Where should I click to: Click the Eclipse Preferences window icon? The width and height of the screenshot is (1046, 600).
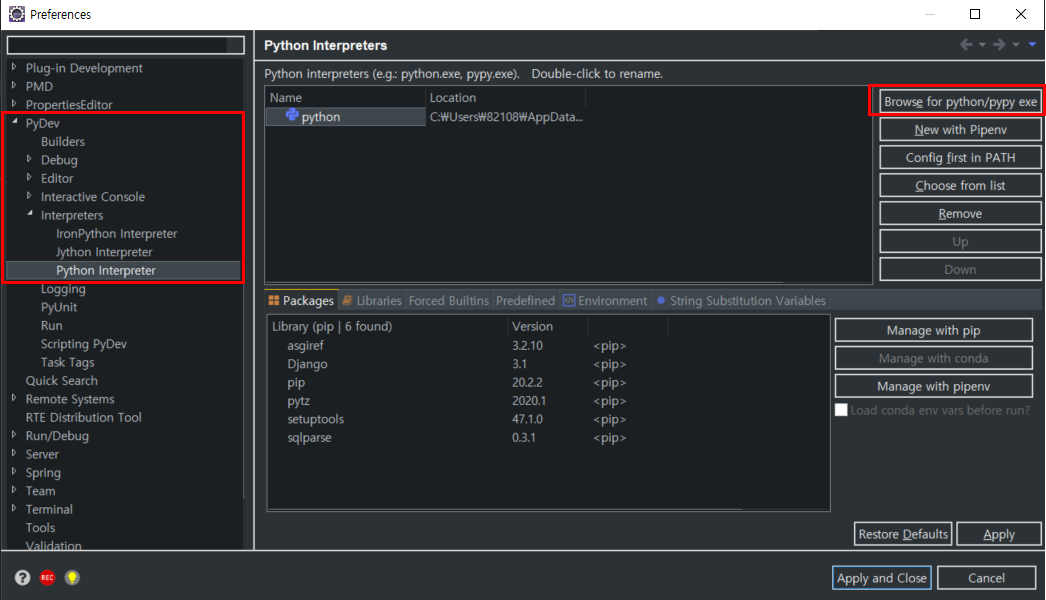point(16,14)
